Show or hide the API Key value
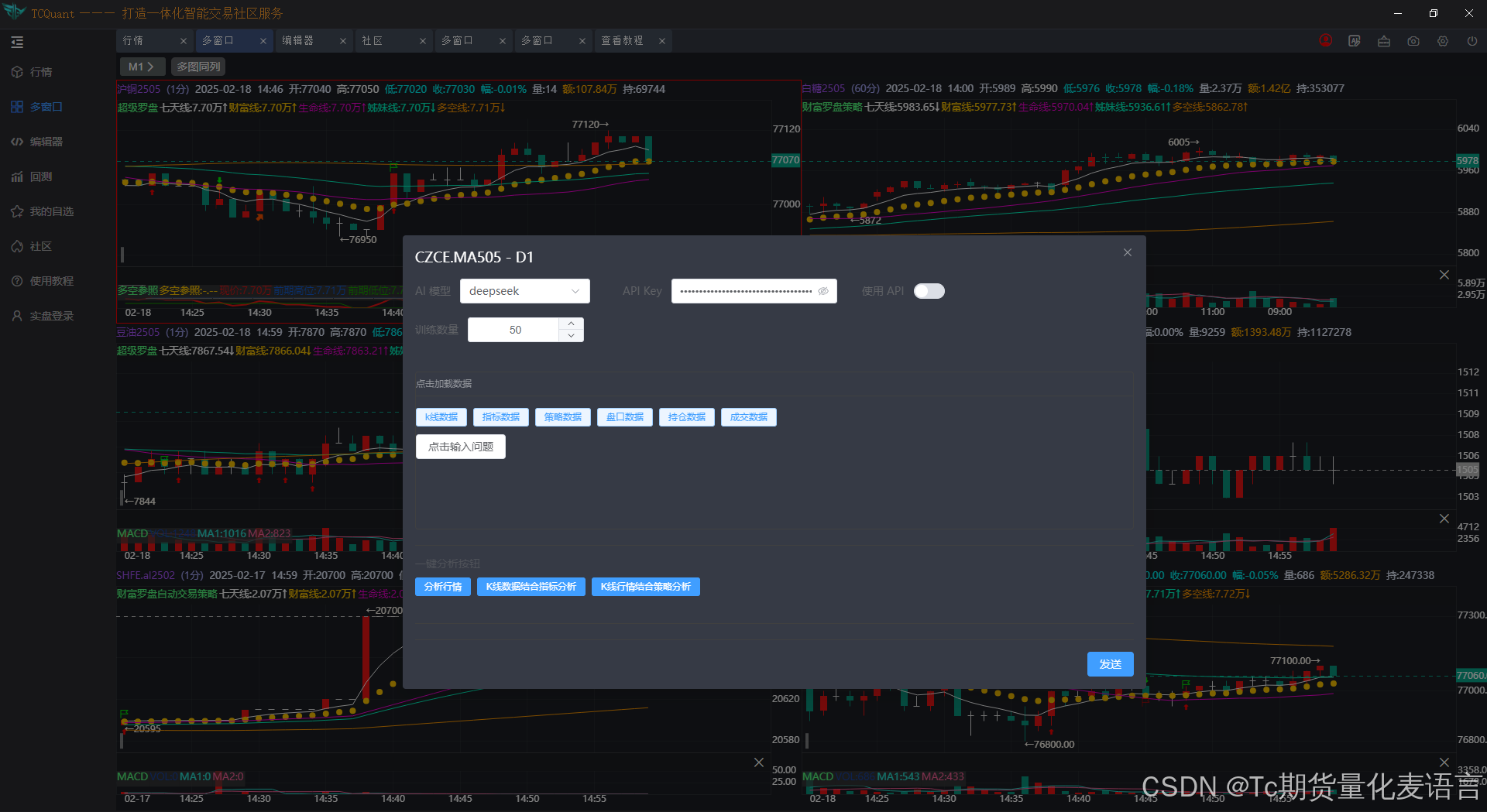The width and height of the screenshot is (1487, 812). [x=823, y=291]
